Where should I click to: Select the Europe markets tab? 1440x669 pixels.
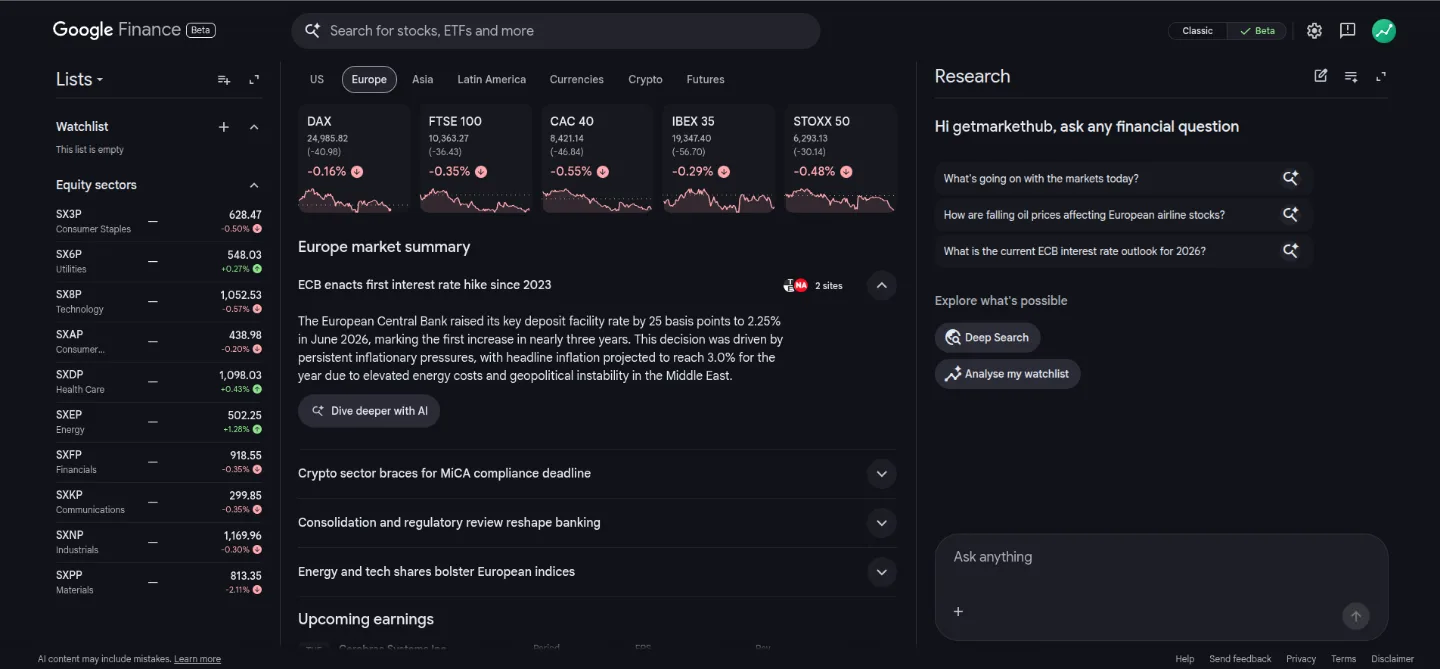tap(369, 79)
